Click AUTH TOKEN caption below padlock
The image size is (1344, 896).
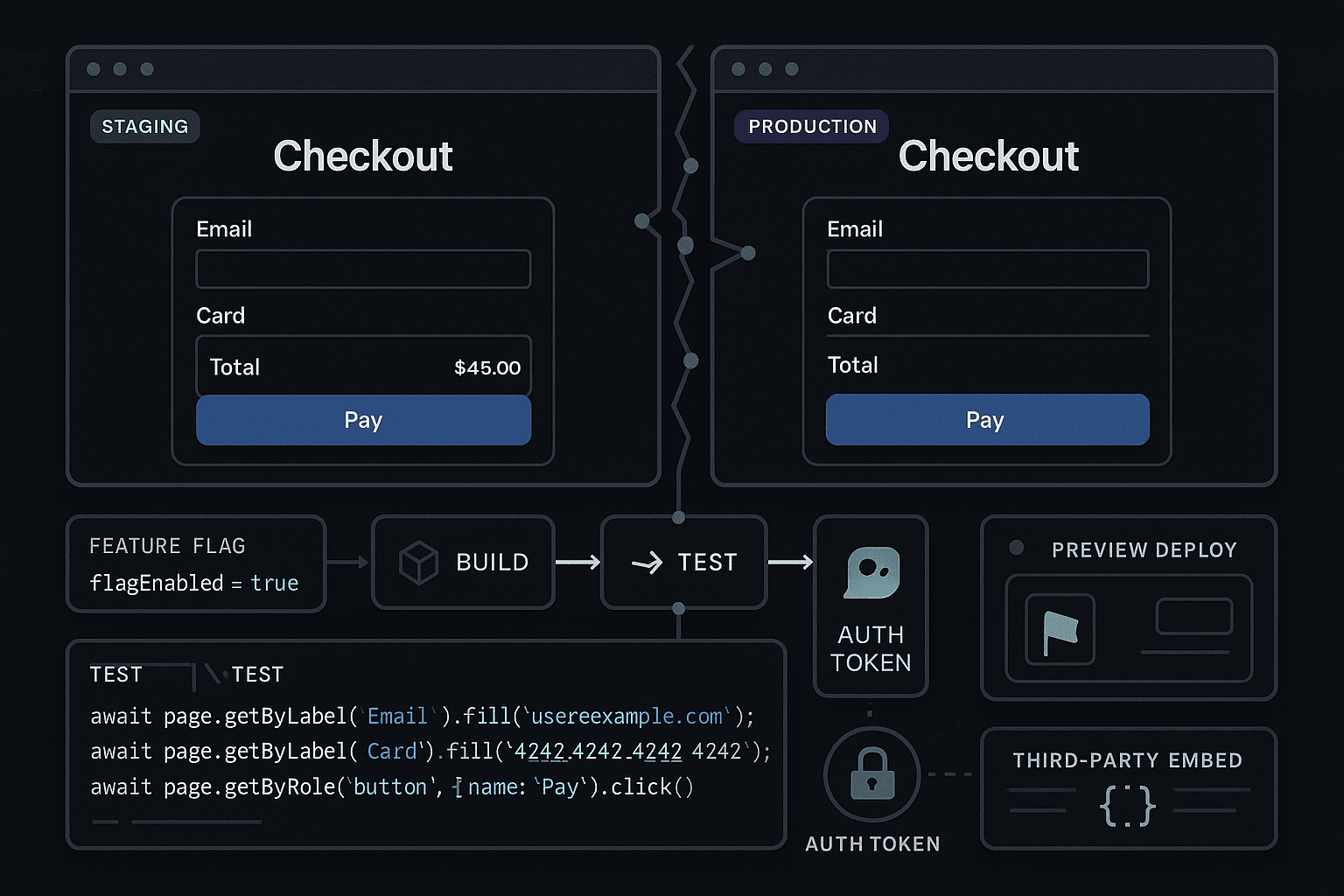click(872, 843)
